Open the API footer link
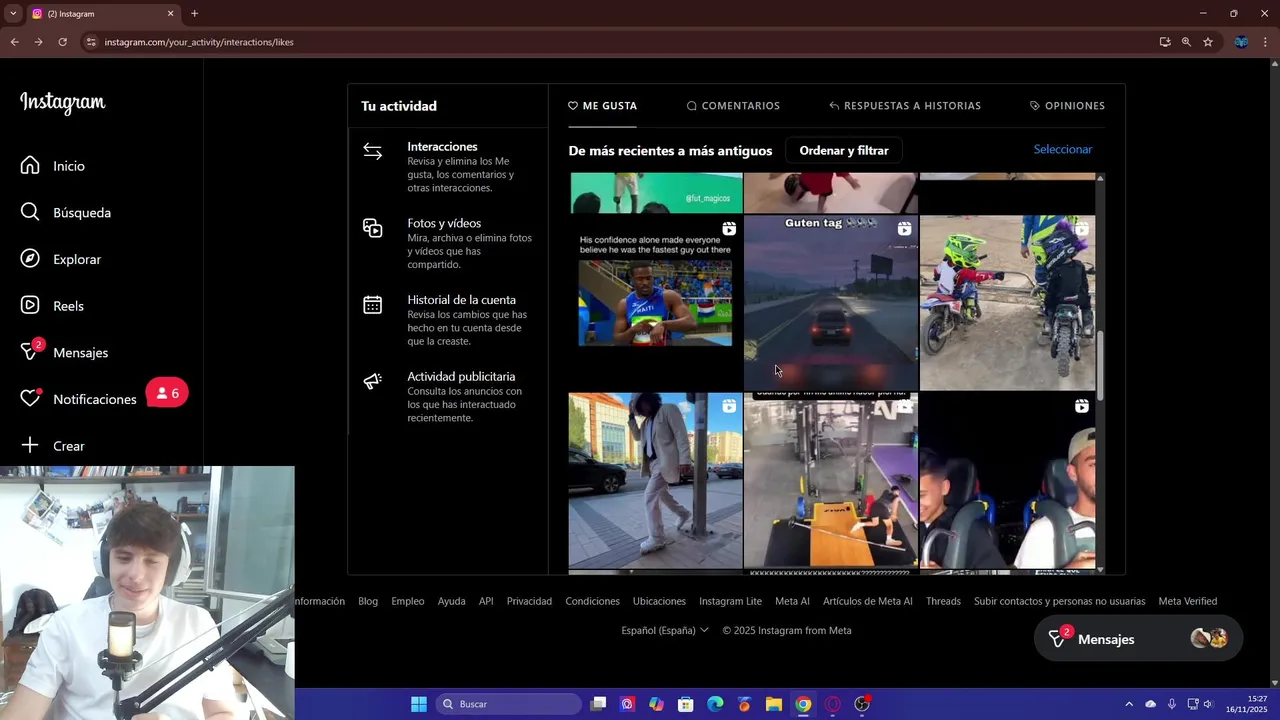The width and height of the screenshot is (1280, 720). pyautogui.click(x=486, y=601)
